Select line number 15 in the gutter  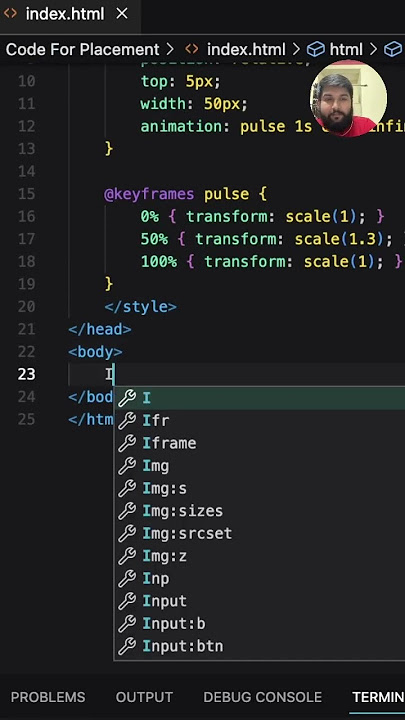coord(27,194)
